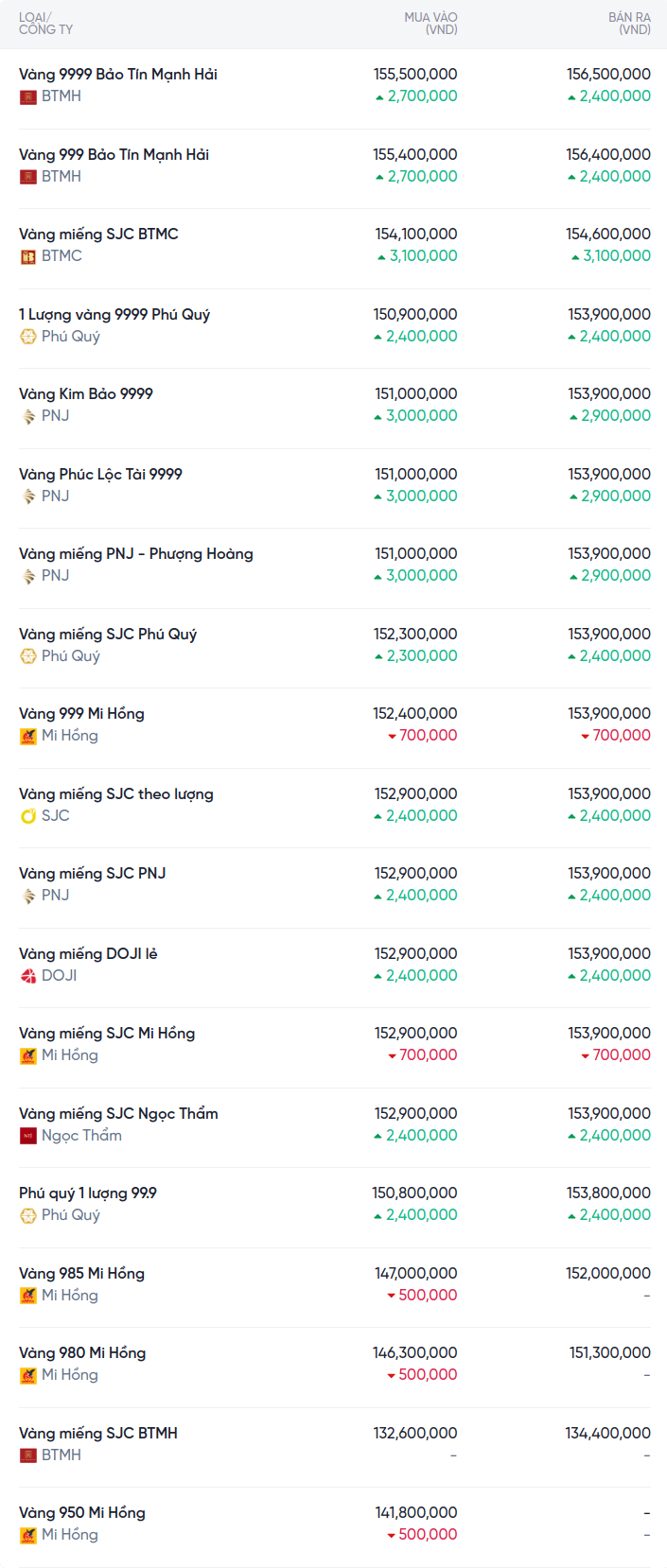Click the Vàng 985 Mi Hồng title
The height and width of the screenshot is (1568, 667).
pyautogui.click(x=81, y=1273)
